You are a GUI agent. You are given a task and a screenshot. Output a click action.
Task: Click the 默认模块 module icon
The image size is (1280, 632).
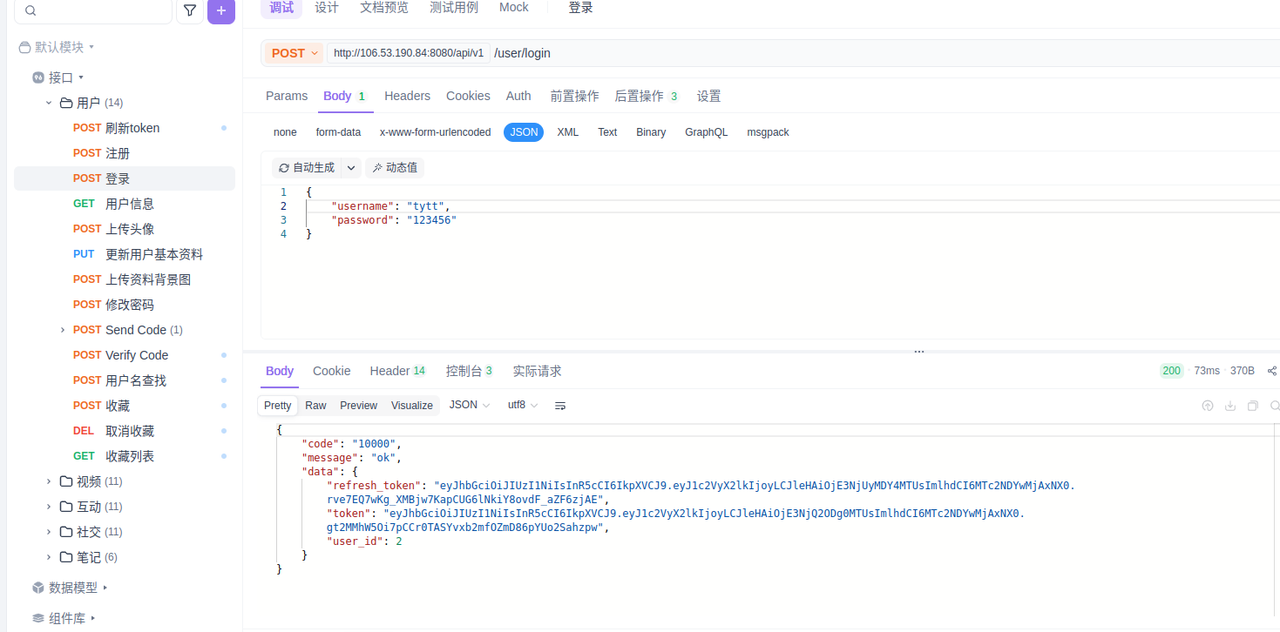[25, 47]
